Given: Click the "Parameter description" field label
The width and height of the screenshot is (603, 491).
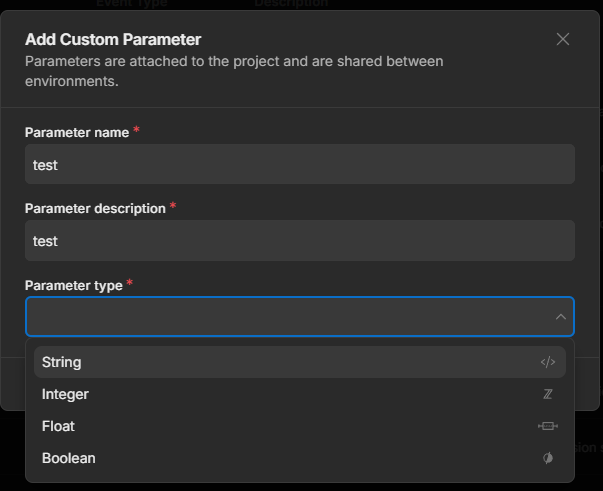Looking at the screenshot, I should coord(95,209).
